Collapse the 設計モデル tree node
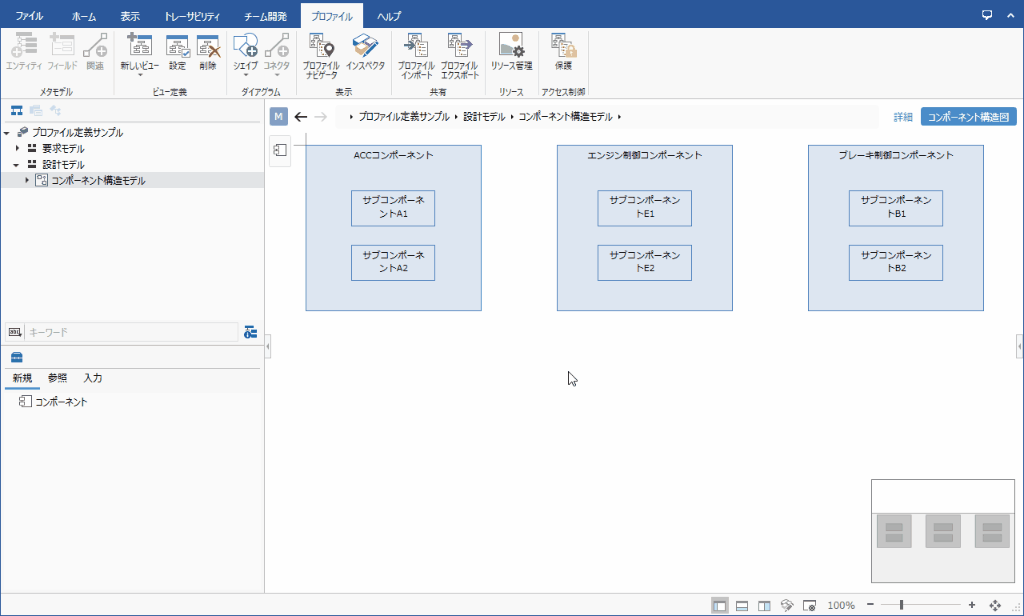This screenshot has width=1024, height=616. 17,164
